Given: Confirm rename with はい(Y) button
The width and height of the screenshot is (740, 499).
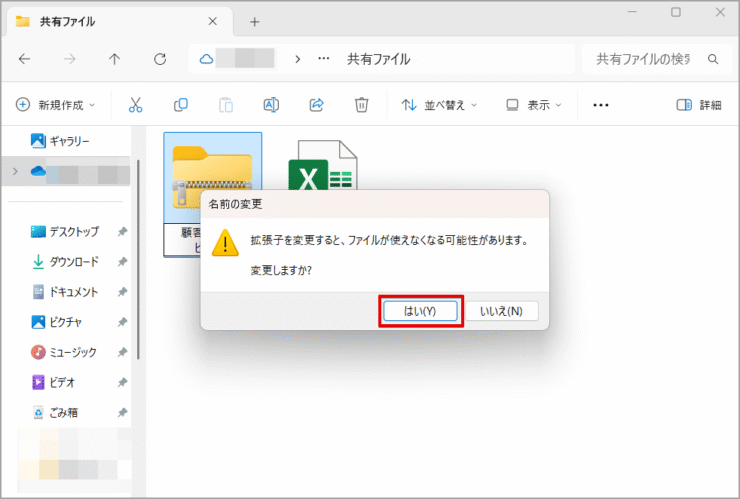Looking at the screenshot, I should pyautogui.click(x=420, y=311).
